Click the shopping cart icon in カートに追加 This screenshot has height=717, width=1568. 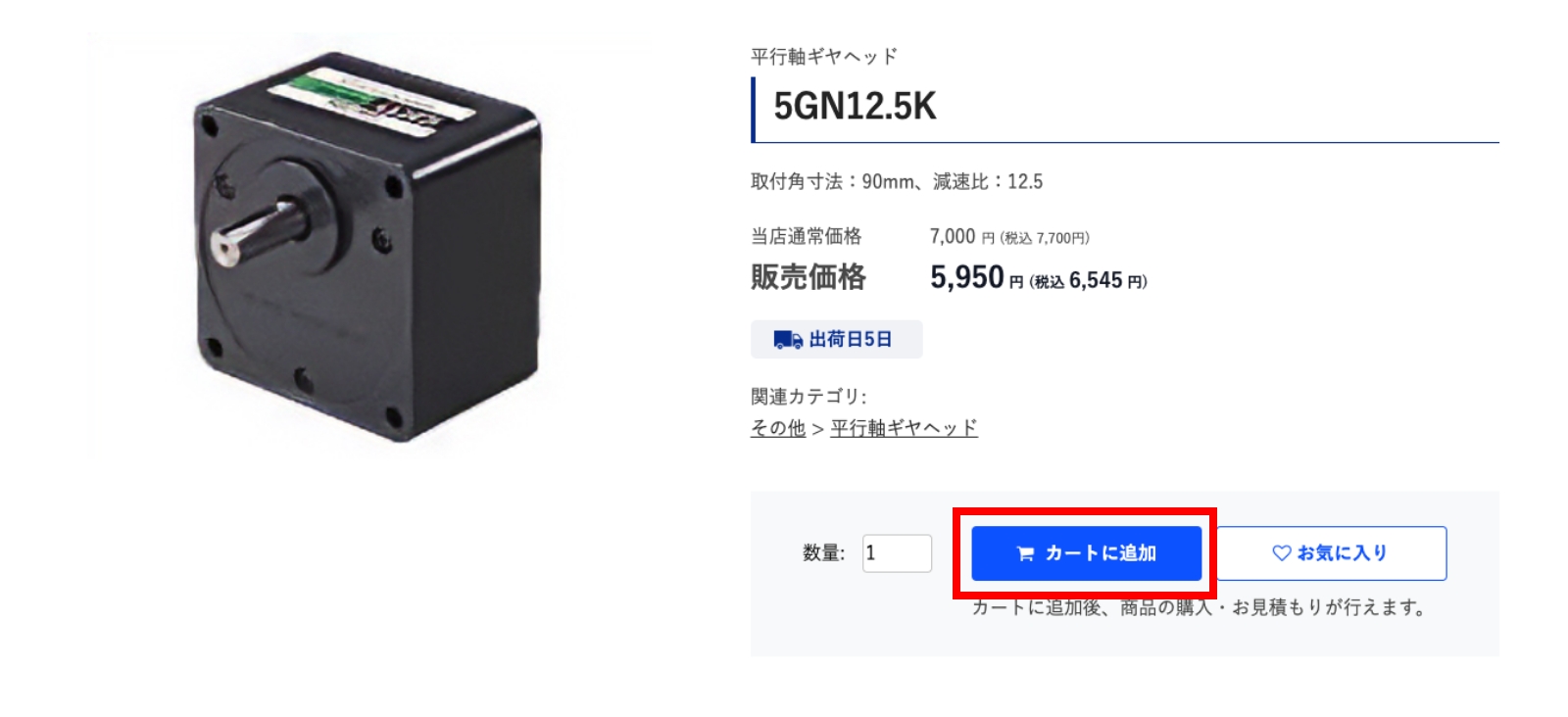(1025, 553)
